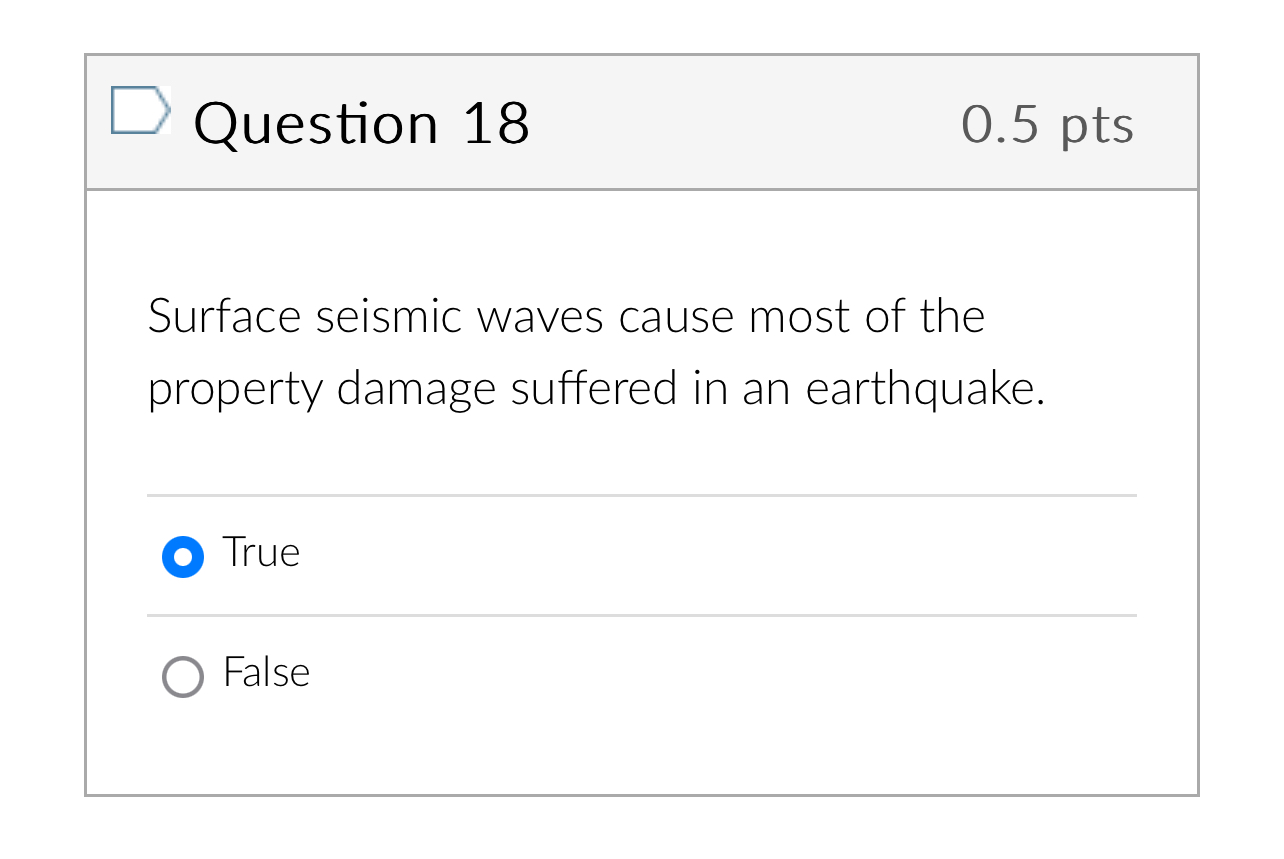
Task: Select the 0.5 pts label
Action: [1047, 124]
